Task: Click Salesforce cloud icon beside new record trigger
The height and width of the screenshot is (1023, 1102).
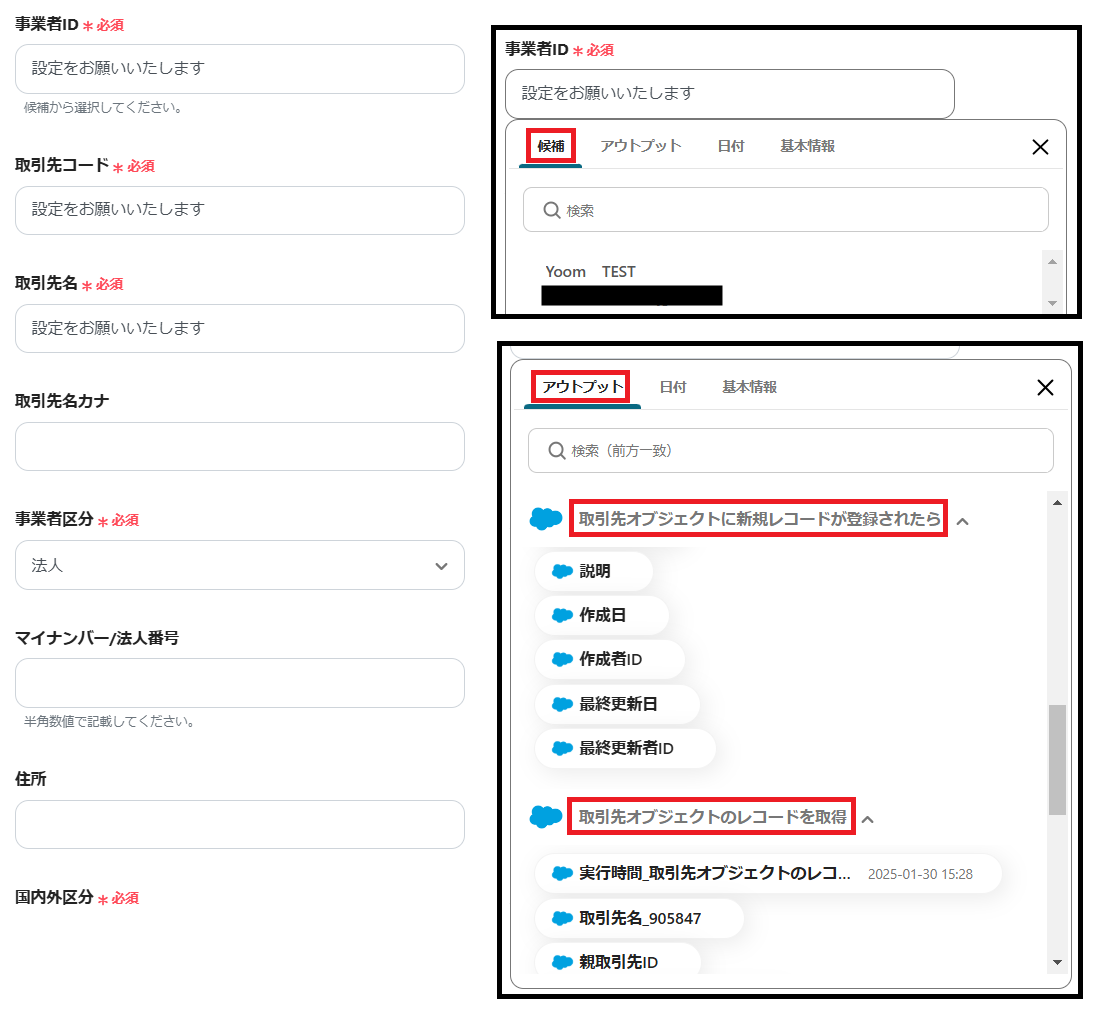Action: (x=545, y=519)
